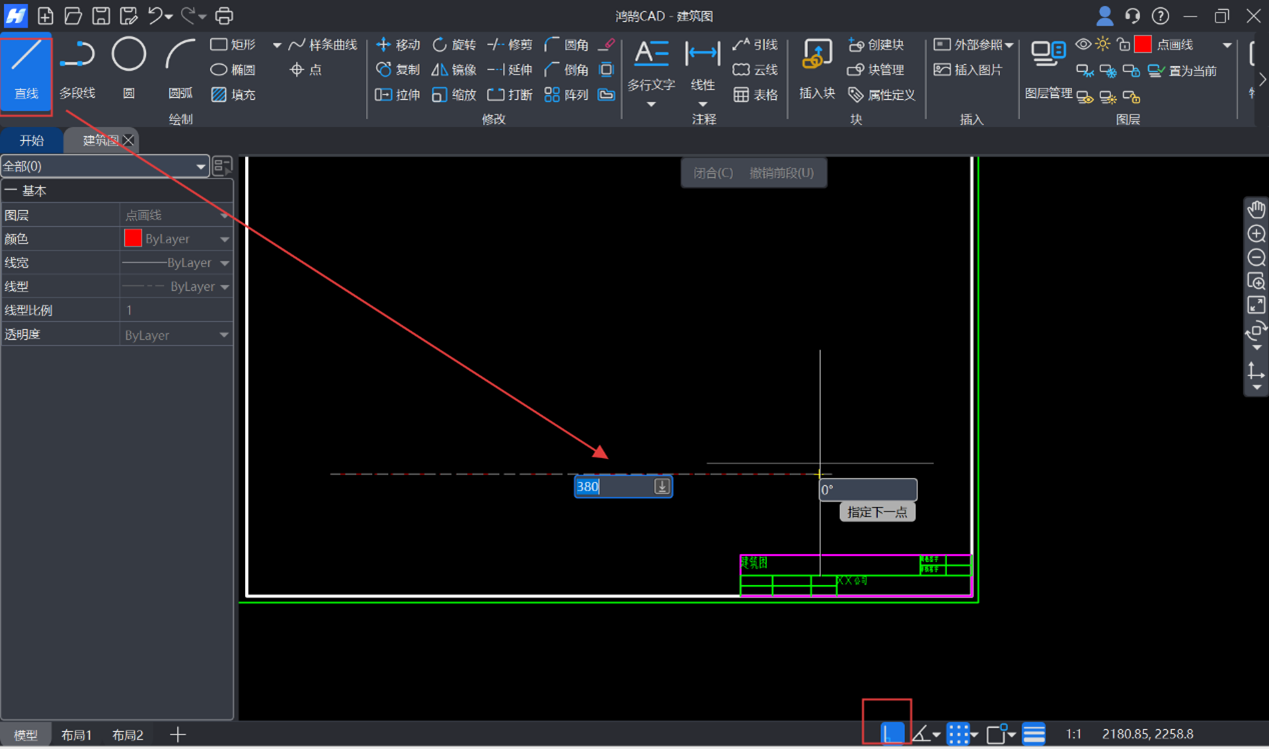Screen dimensions: 1269x749
Task: Toggle grid display in status bar
Action: pyautogui.click(x=958, y=735)
